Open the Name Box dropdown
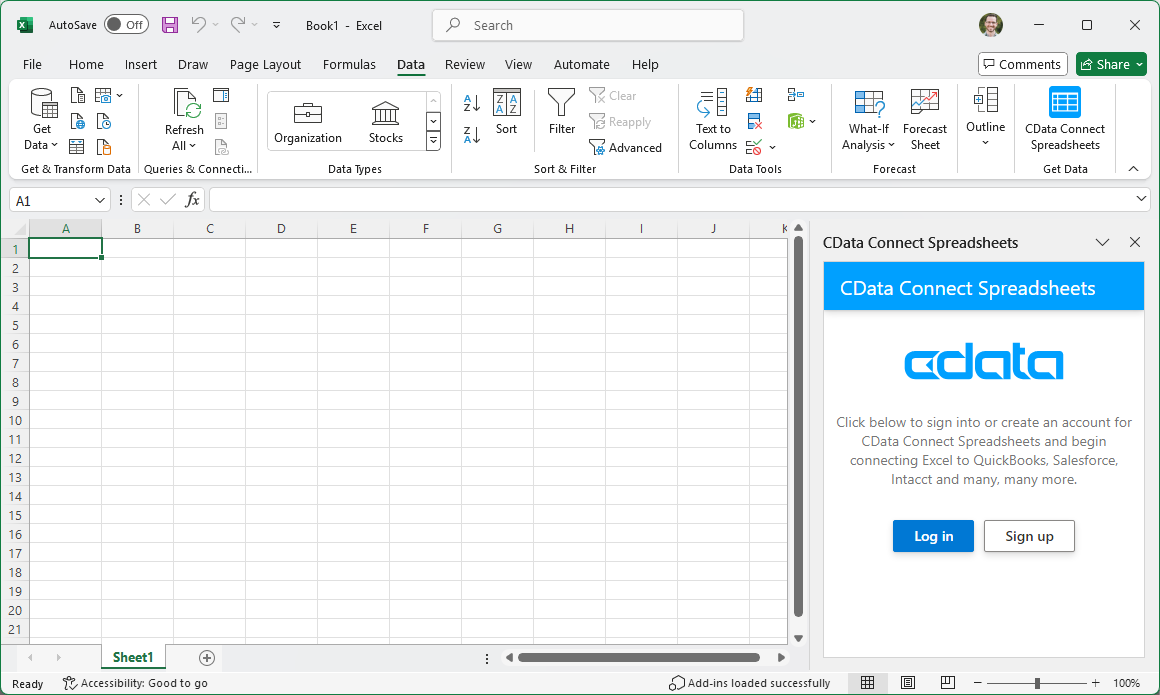 click(x=100, y=200)
